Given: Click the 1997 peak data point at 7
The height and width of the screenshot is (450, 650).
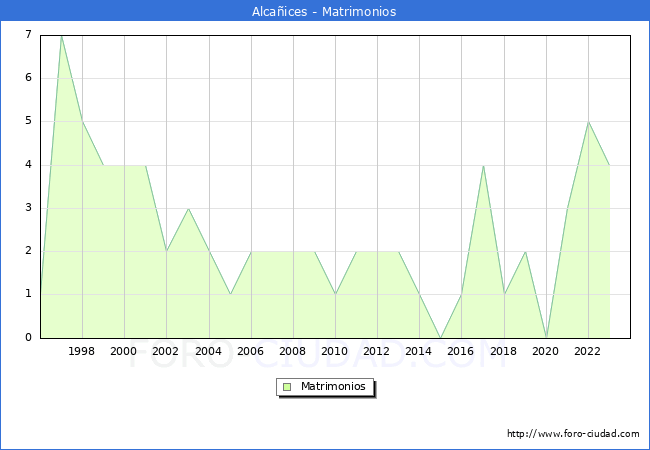Looking at the screenshot, I should (61, 36).
